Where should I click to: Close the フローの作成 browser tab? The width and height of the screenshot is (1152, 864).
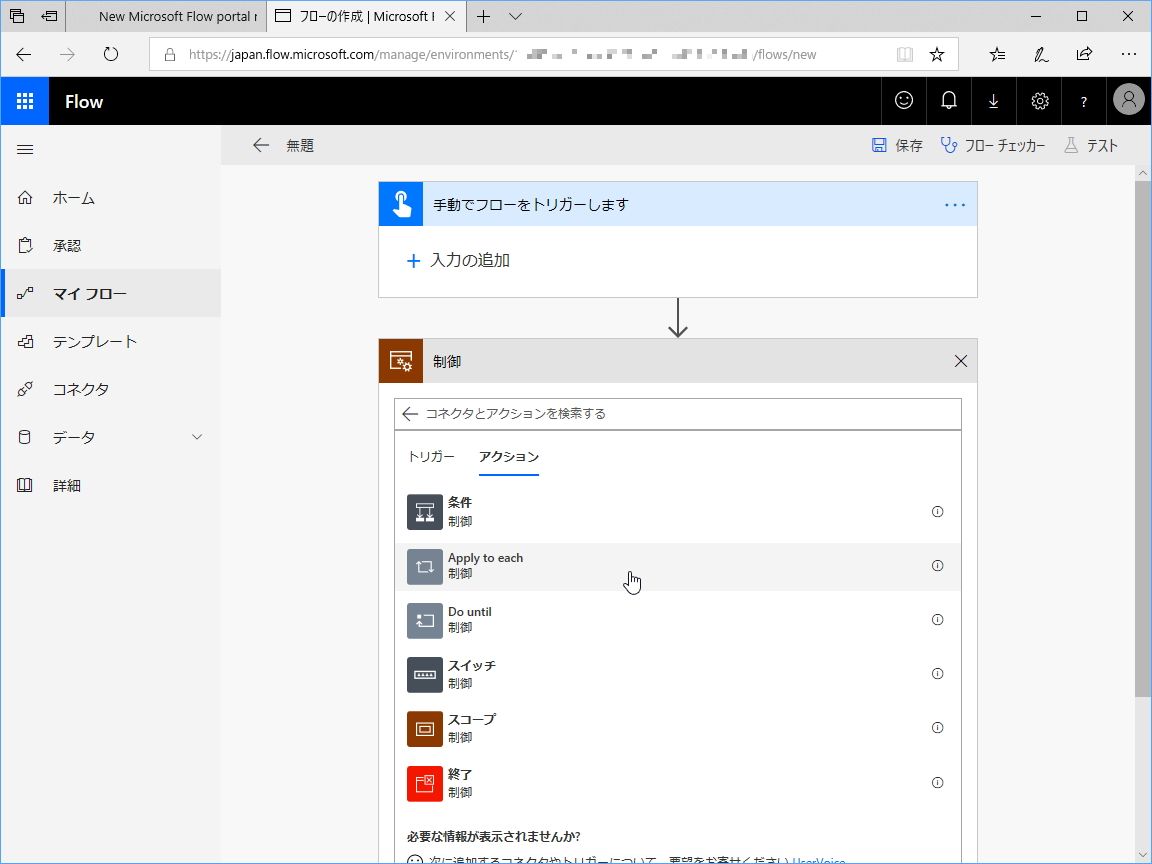[x=450, y=16]
